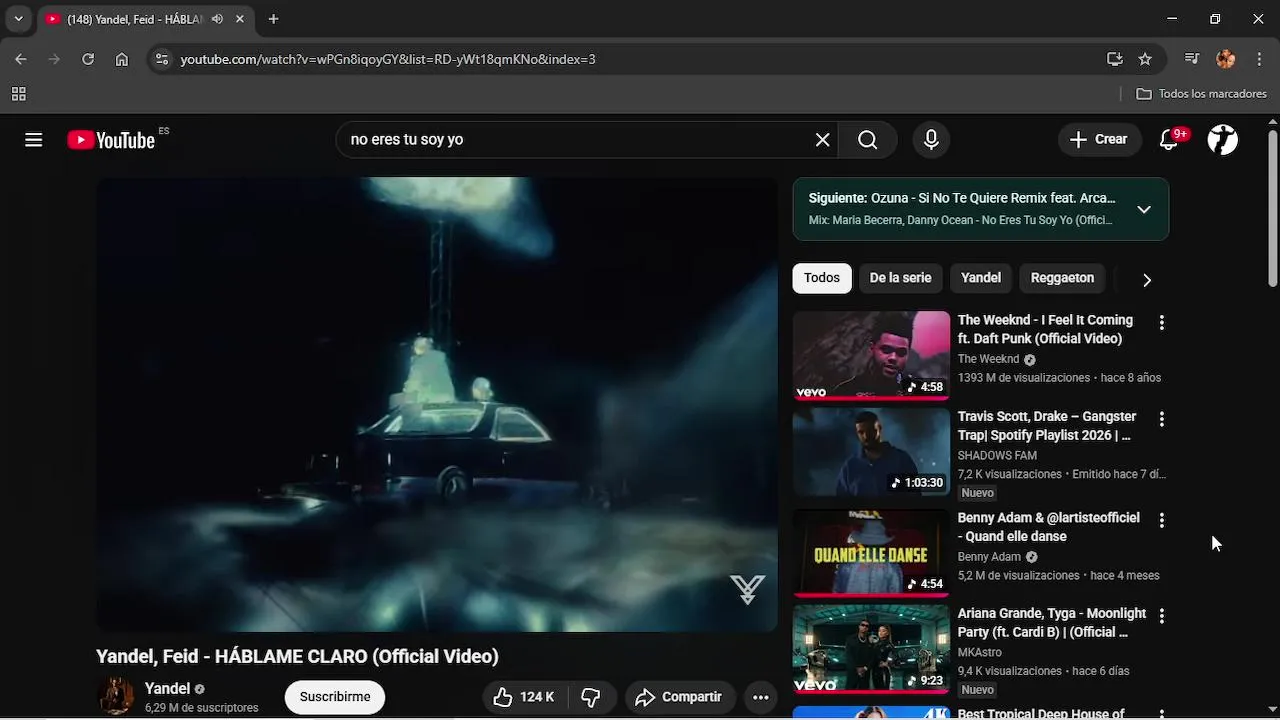
Task: Start voice search with microphone icon
Action: (931, 140)
